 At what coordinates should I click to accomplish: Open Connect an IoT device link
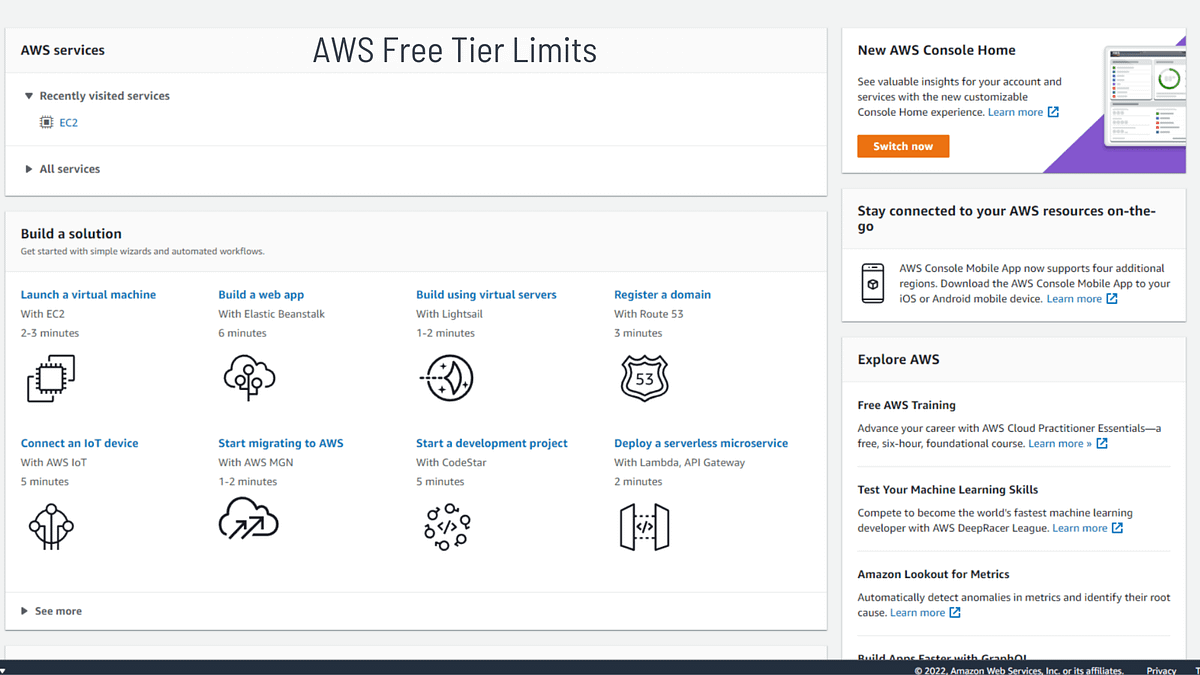click(x=80, y=443)
